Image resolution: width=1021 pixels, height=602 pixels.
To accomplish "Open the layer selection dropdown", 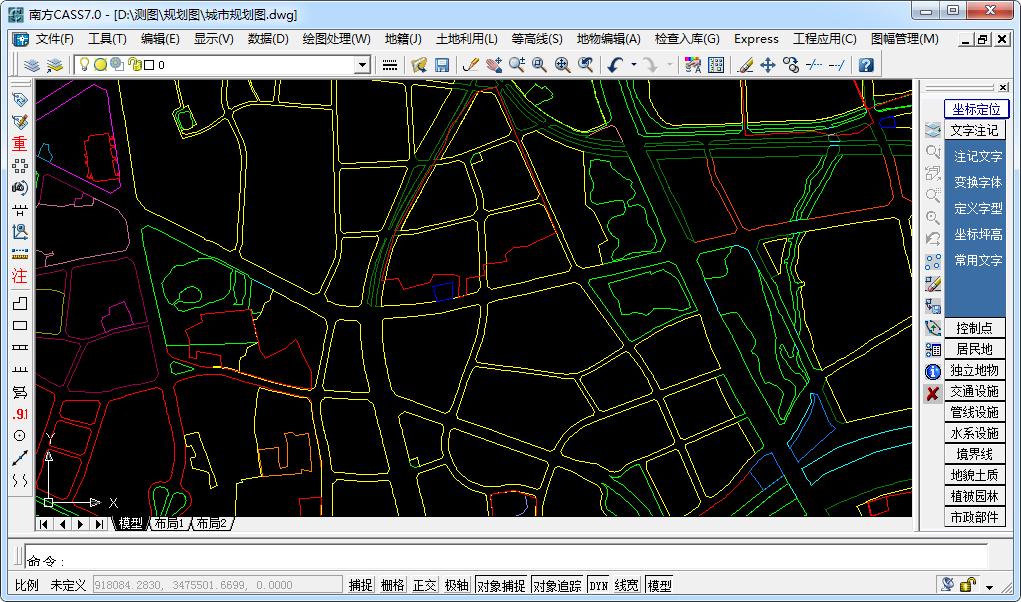I will click(363, 65).
